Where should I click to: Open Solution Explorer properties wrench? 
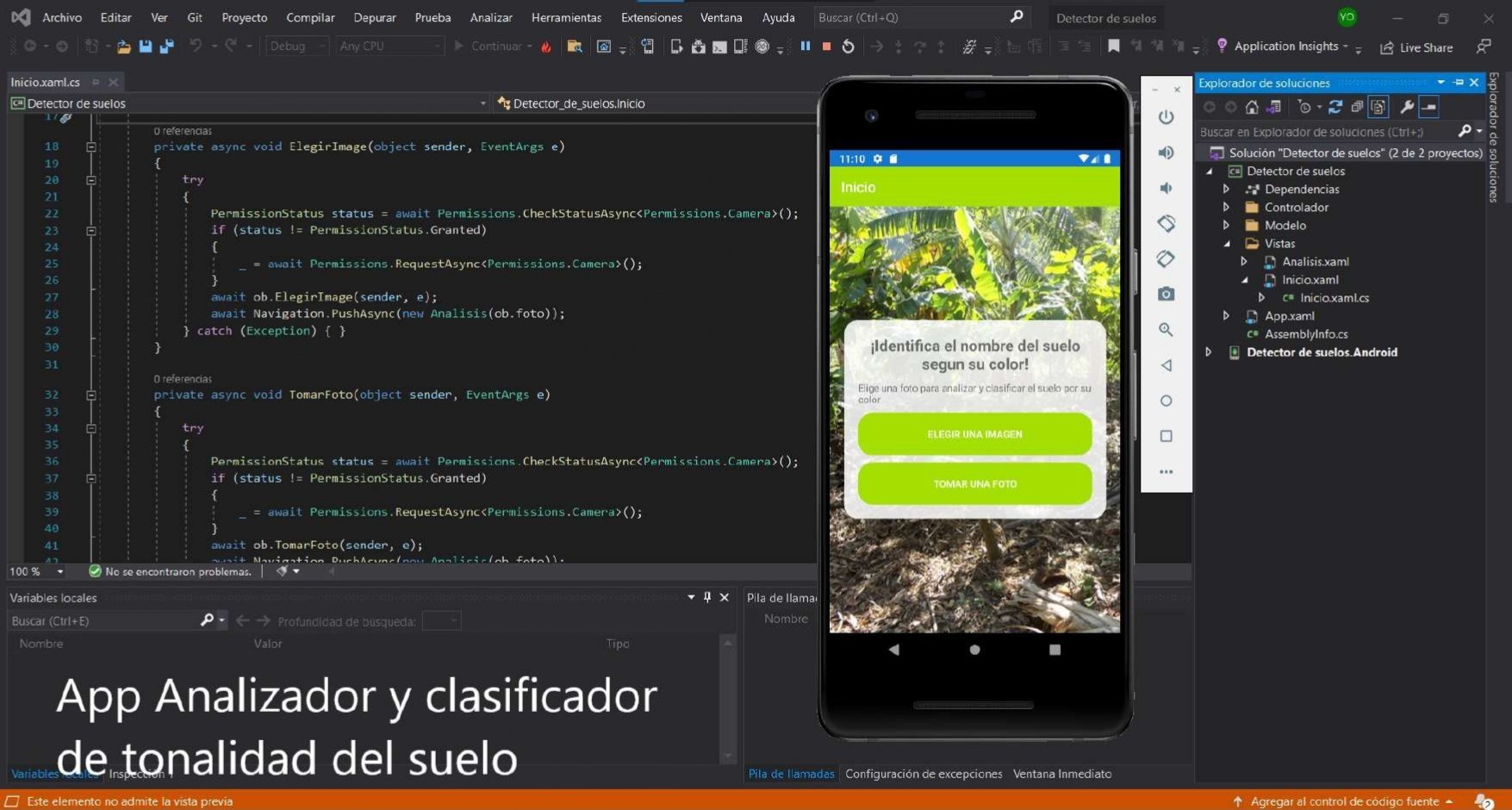coord(1406,107)
